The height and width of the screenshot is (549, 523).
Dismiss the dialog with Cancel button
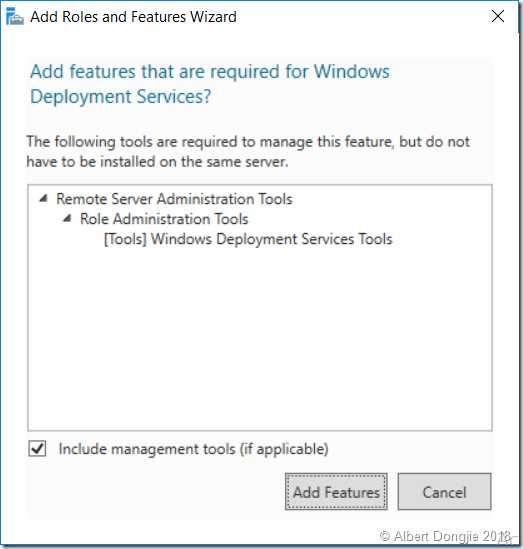[x=444, y=492]
